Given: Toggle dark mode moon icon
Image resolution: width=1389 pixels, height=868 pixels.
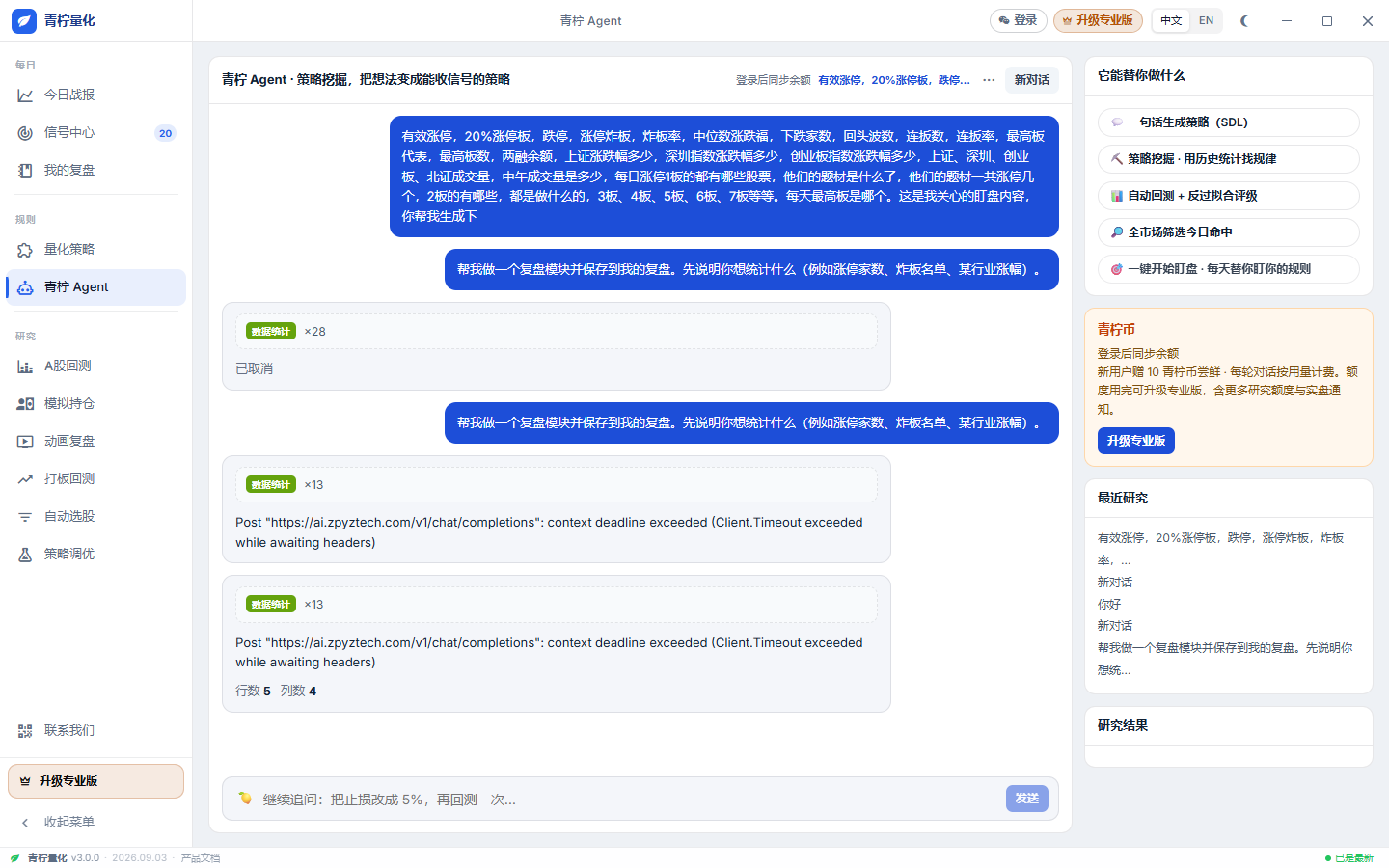Looking at the screenshot, I should tap(1244, 20).
